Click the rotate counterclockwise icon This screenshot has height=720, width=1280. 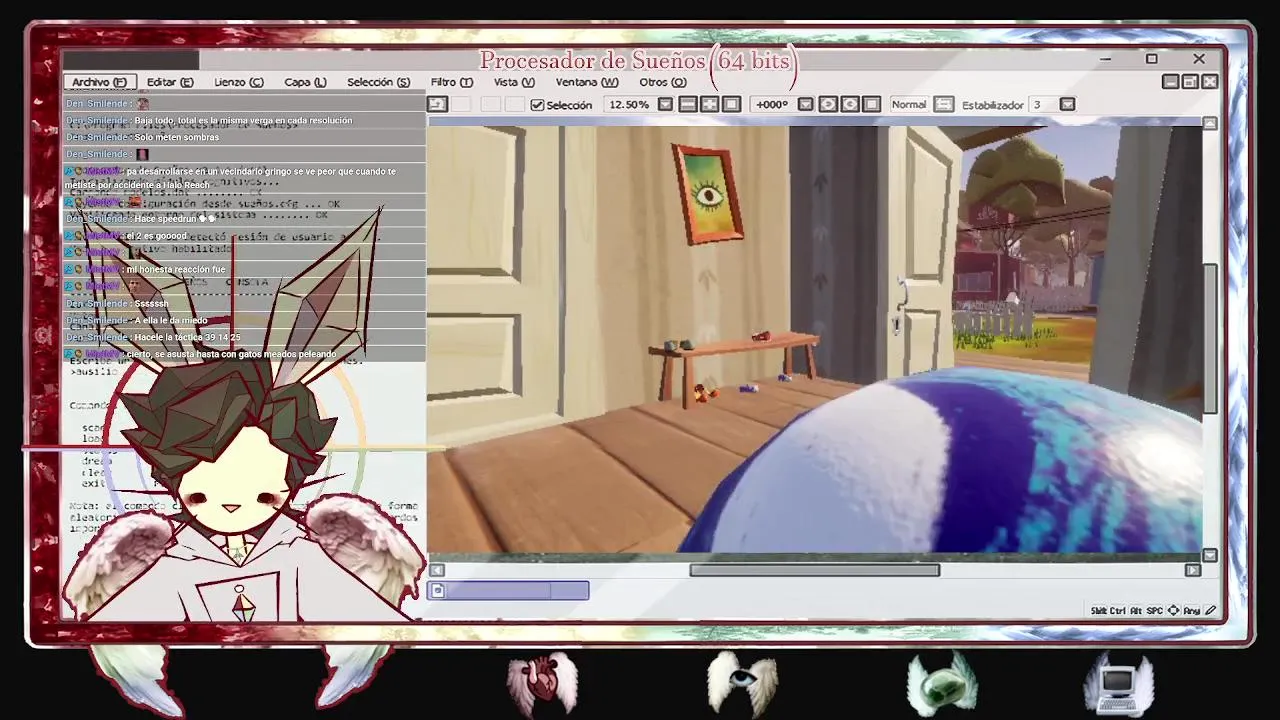(828, 104)
